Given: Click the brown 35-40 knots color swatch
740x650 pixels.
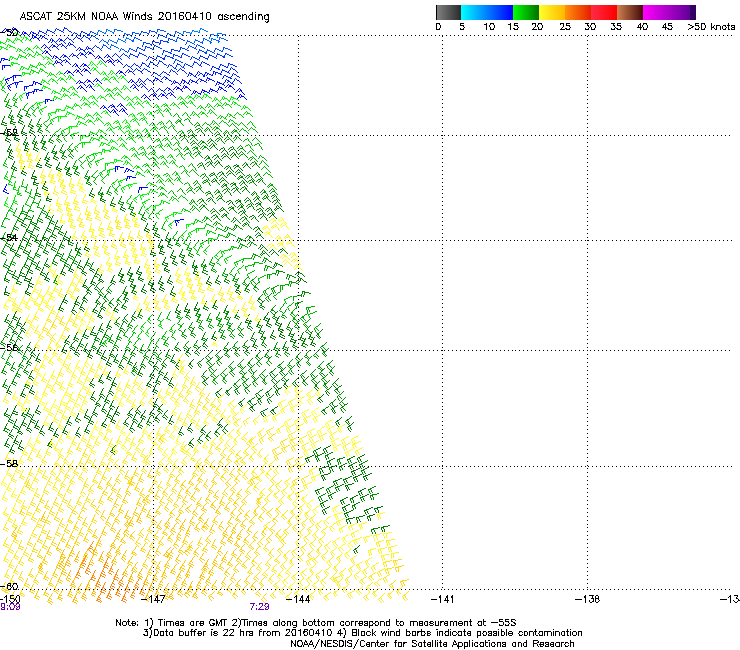Looking at the screenshot, I should click(630, 12).
